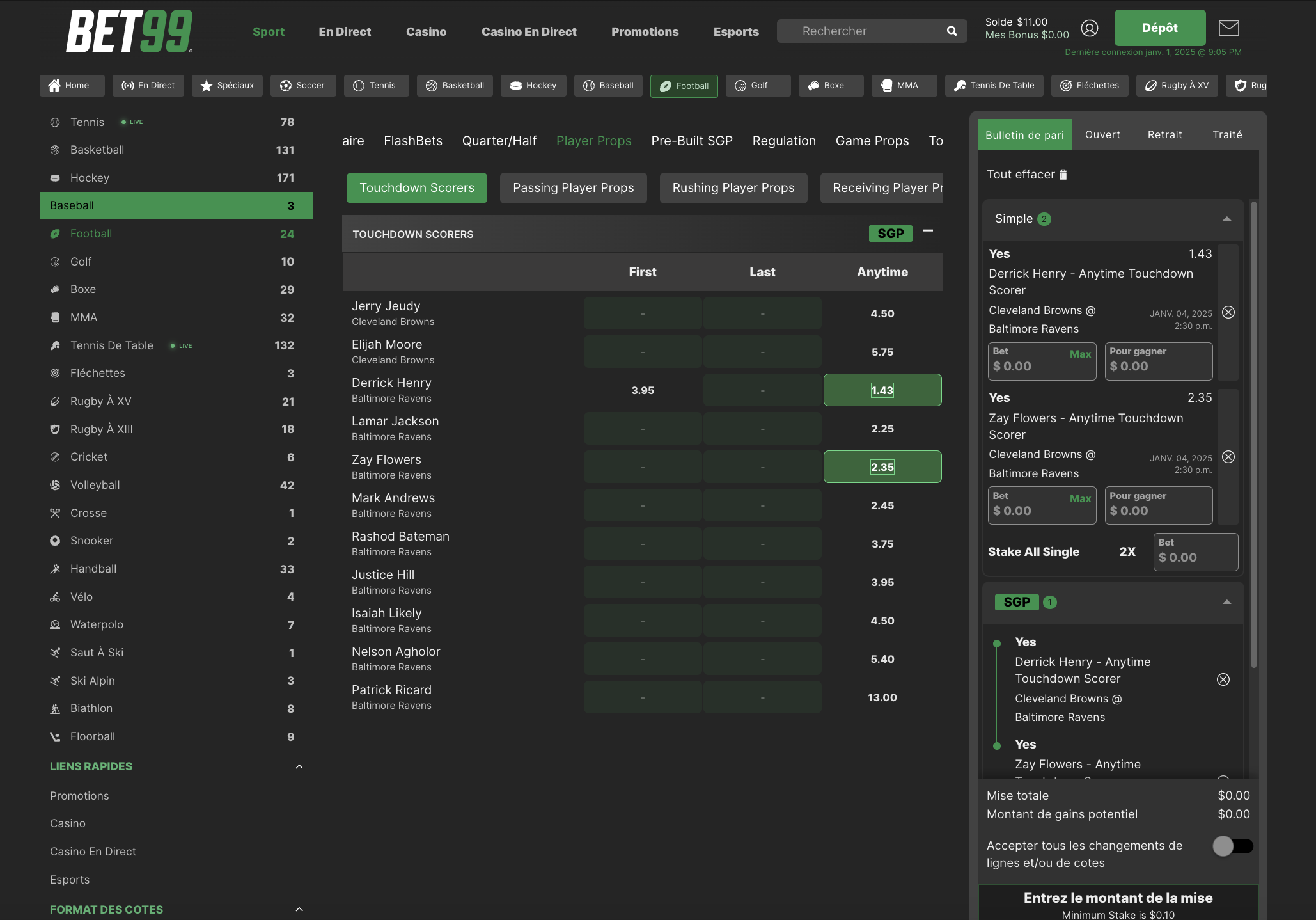Remove Derrick Henry single bet from slip
The width and height of the screenshot is (1316, 920).
(1228, 312)
